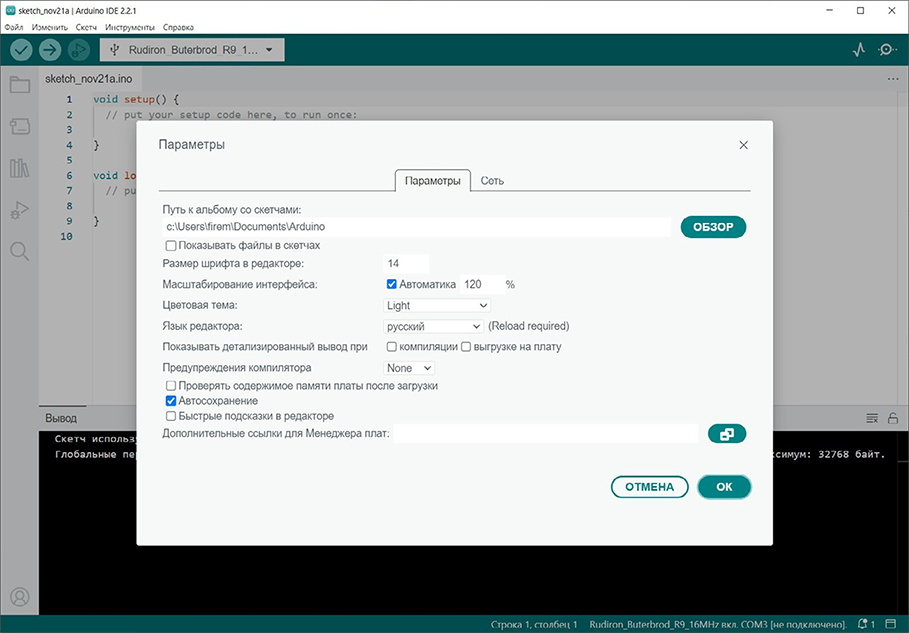The image size is (909, 633).
Task: Click the Arduino IDE app icon in title bar
Action: click(x=10, y=10)
